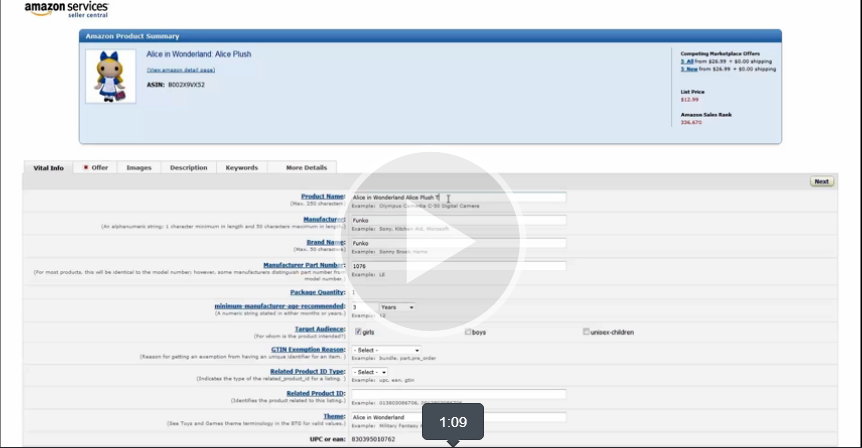Switch to the Images tab

point(139,168)
